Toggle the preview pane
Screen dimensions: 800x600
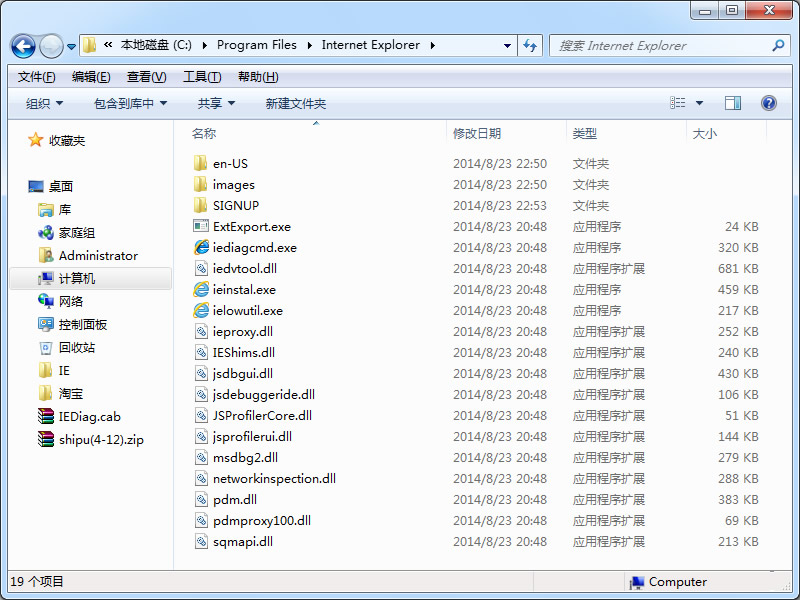[x=733, y=103]
